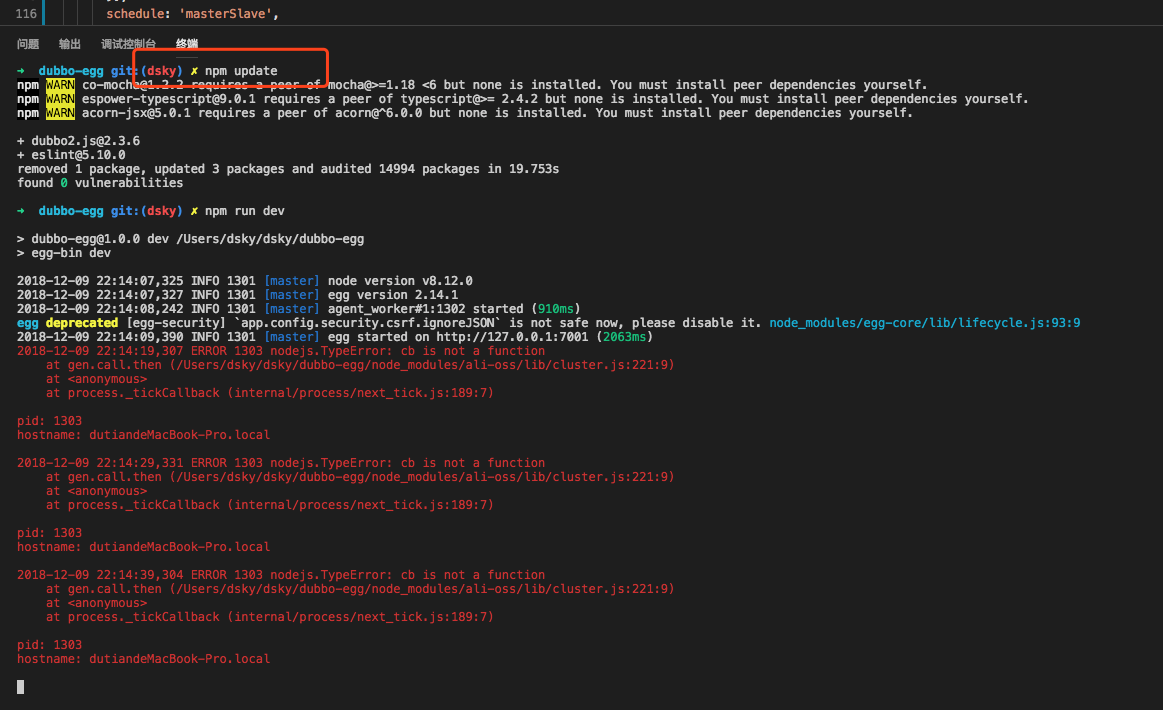Image resolution: width=1163 pixels, height=710 pixels.
Task: Switch to the 输出 (Output) tab
Action: tap(69, 43)
